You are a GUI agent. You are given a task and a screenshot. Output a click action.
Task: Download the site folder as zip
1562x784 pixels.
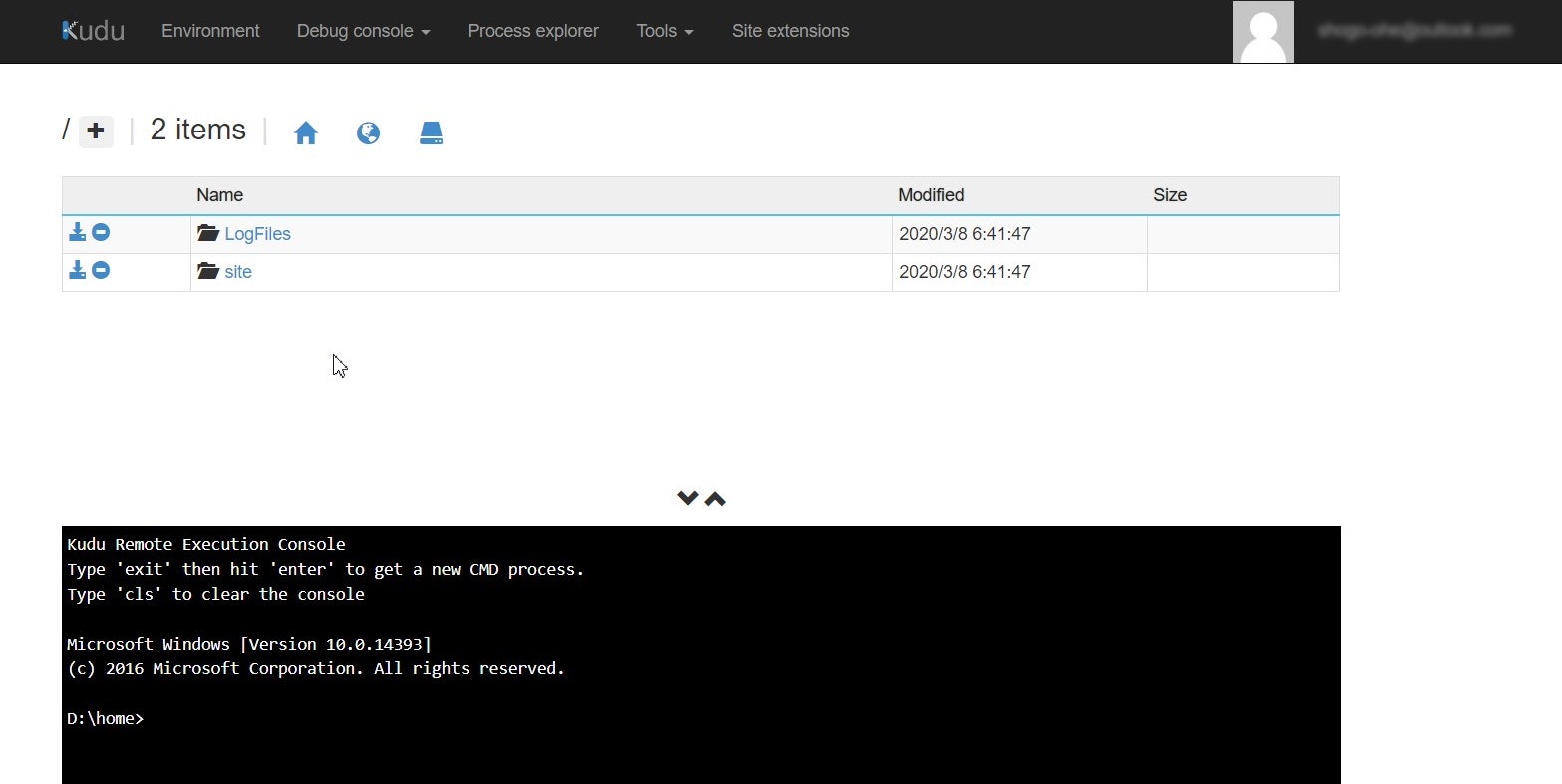[77, 269]
